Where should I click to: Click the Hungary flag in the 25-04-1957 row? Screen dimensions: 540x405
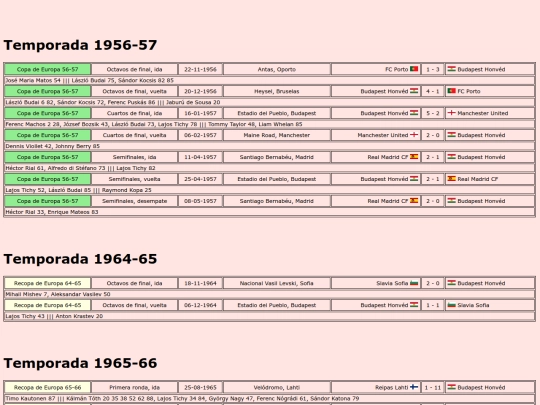tap(414, 179)
